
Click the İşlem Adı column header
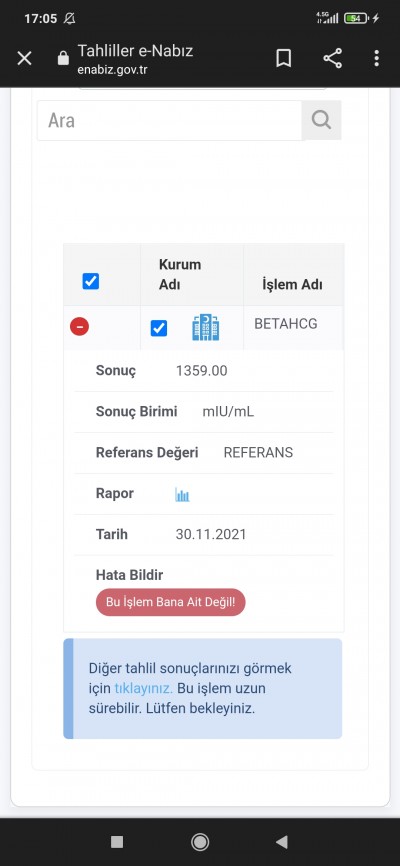[x=292, y=285]
